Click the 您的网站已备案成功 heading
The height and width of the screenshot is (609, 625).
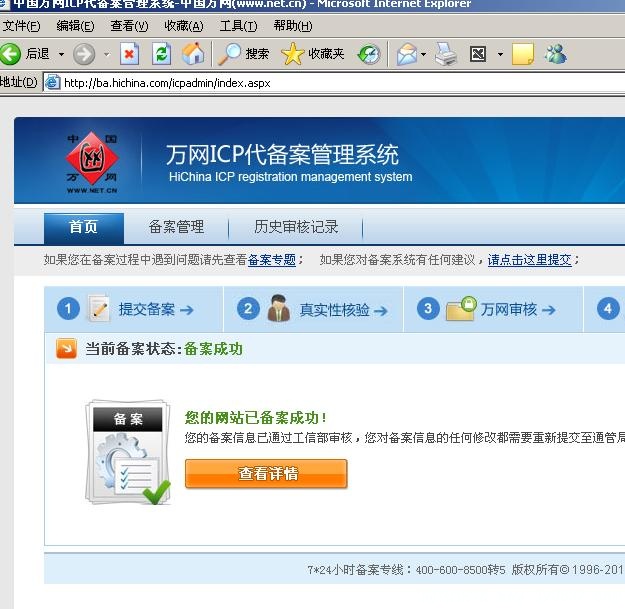click(x=256, y=418)
